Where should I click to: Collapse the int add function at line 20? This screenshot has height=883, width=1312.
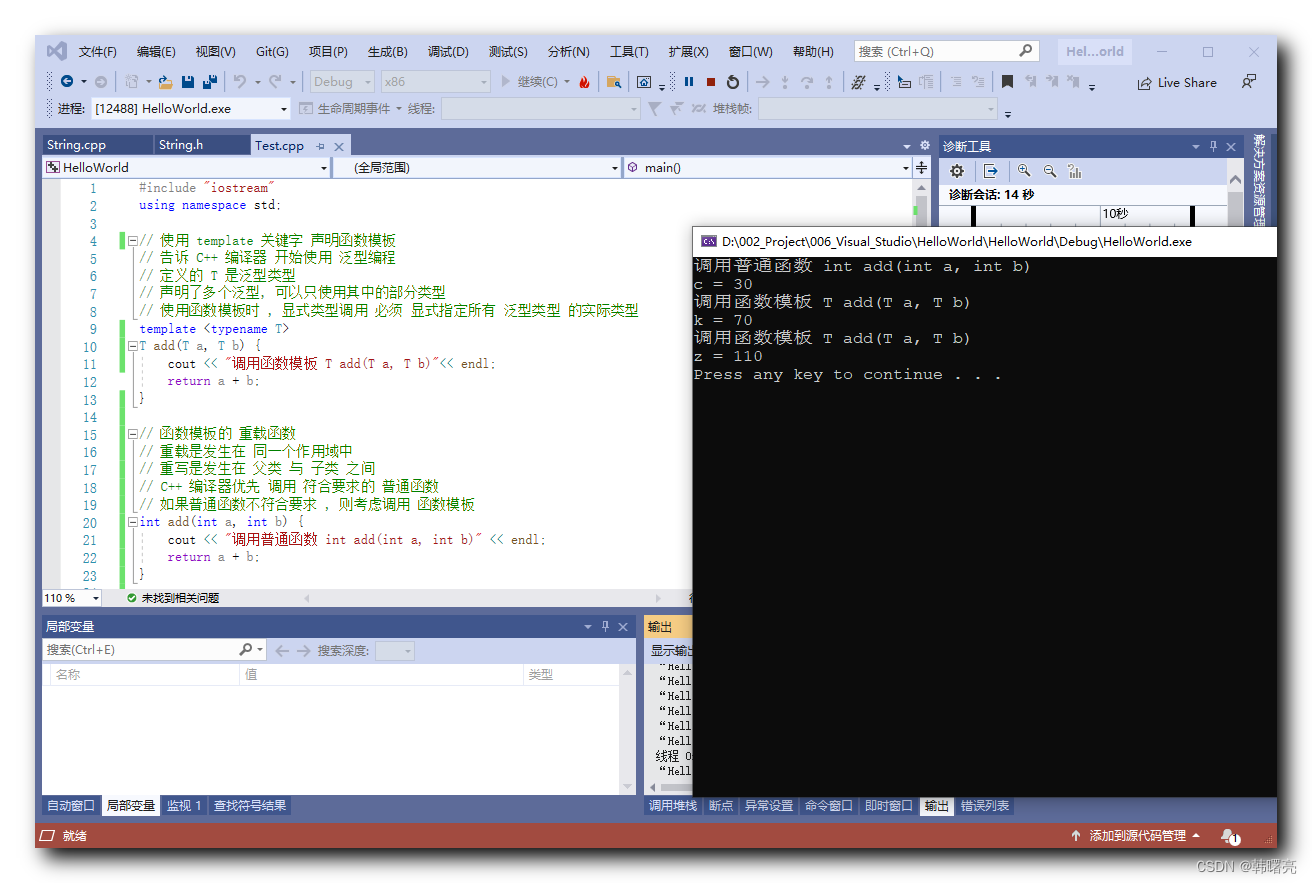(x=132, y=522)
